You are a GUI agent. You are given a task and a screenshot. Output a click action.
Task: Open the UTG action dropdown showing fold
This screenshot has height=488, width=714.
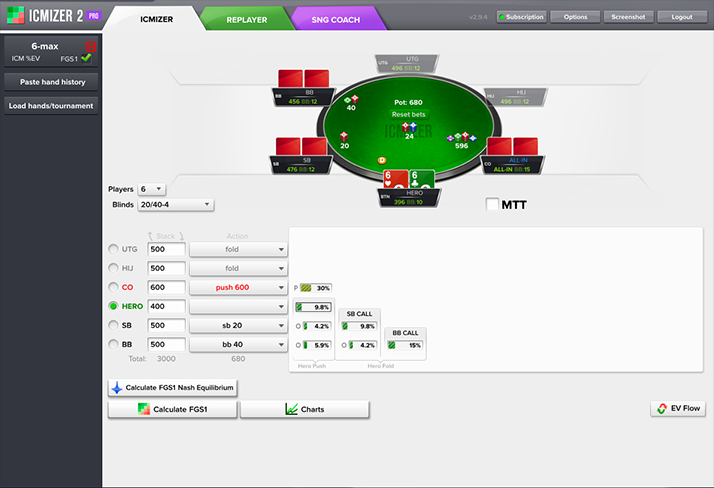(238, 249)
